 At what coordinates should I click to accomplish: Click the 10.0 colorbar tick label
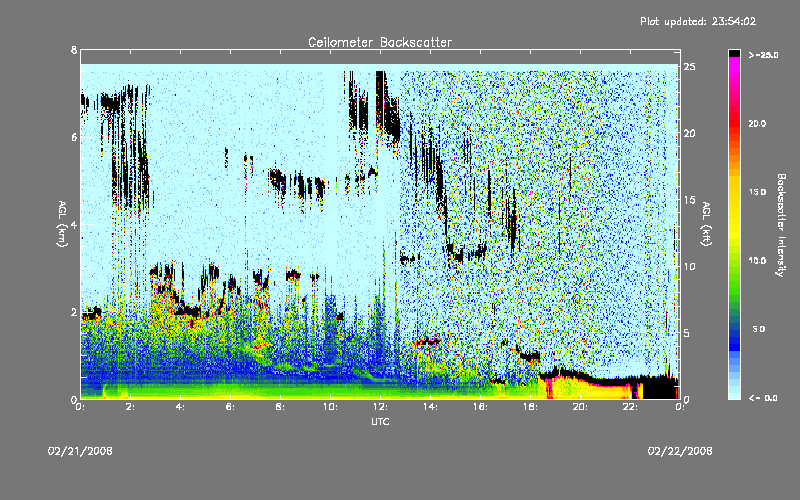pyautogui.click(x=757, y=261)
